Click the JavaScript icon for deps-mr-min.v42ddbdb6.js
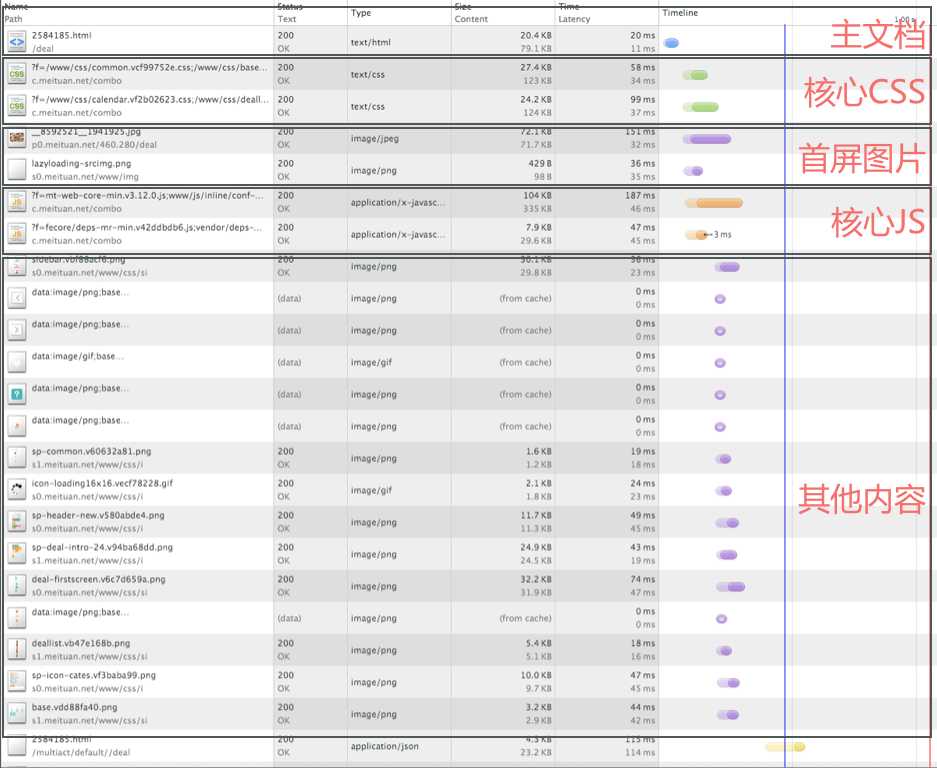The width and height of the screenshot is (937, 768). [x=16, y=233]
